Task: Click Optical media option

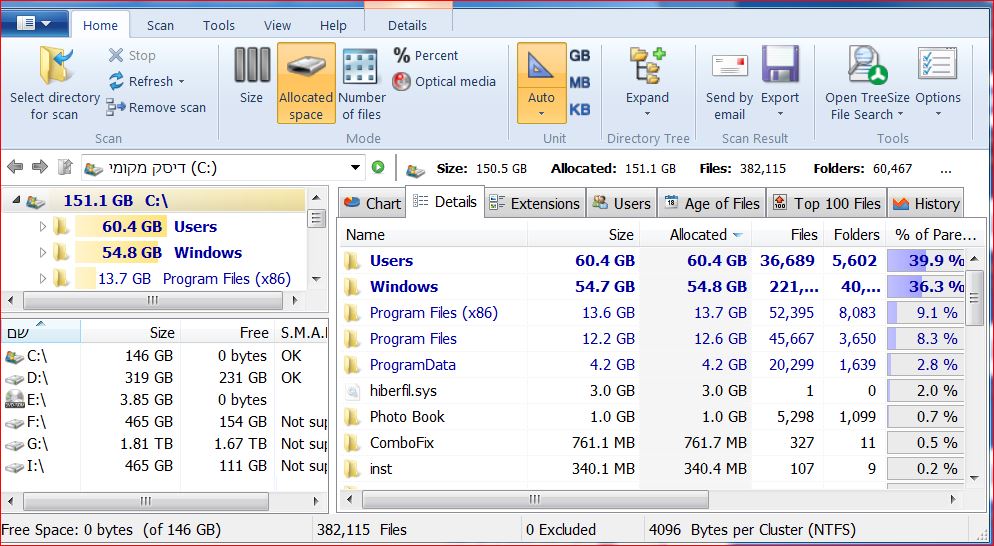Action: 444,82
